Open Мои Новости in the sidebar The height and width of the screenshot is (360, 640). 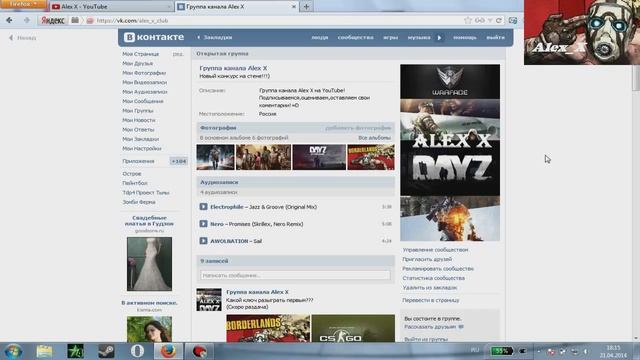139,120
